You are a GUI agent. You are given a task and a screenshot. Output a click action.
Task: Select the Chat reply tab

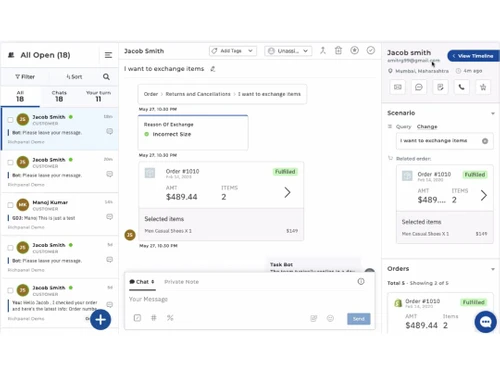[142, 282]
